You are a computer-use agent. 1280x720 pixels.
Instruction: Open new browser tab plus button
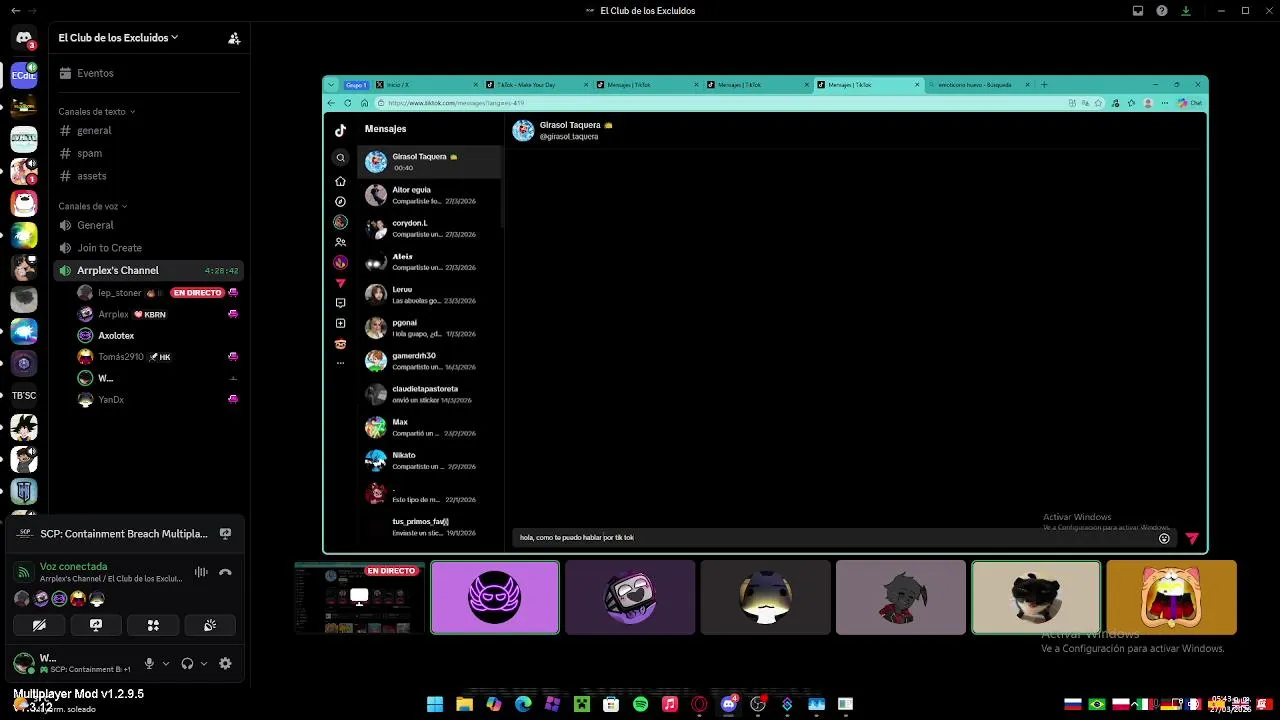[x=1044, y=85]
